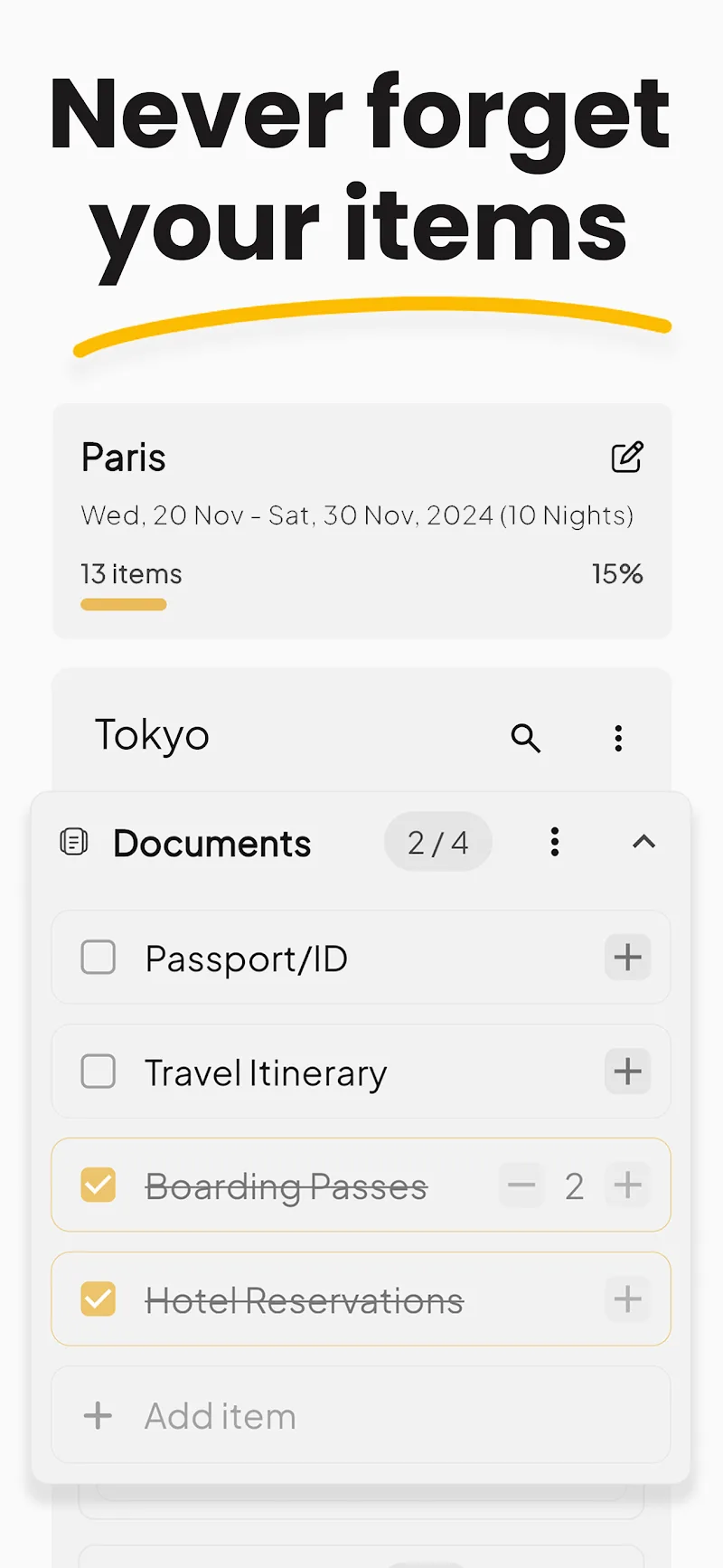This screenshot has width=723, height=1568.
Task: Decrease Boarding Passes quantity
Action: 521,1185
